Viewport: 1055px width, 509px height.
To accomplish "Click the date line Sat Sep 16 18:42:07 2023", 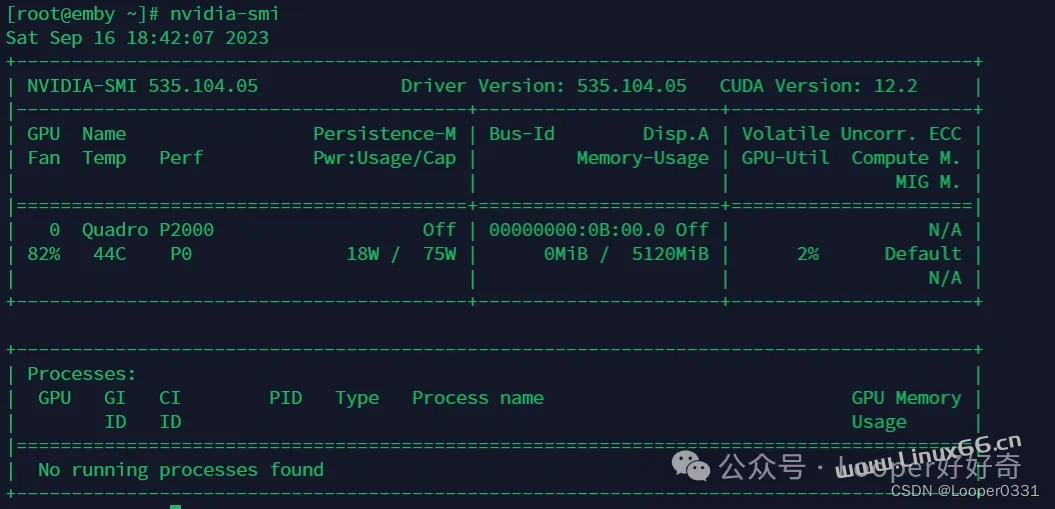I will pyautogui.click(x=137, y=38).
